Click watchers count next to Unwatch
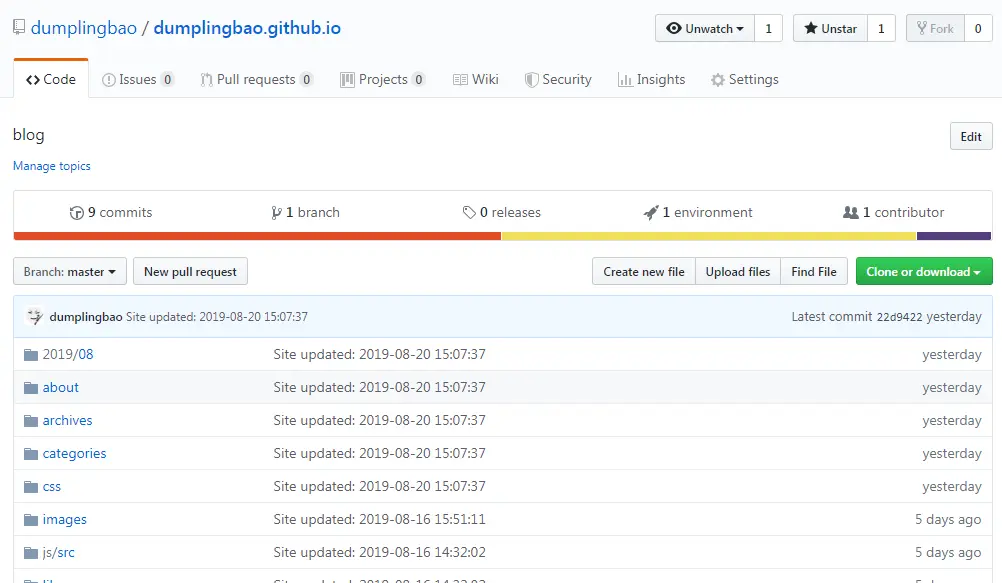 [x=769, y=28]
